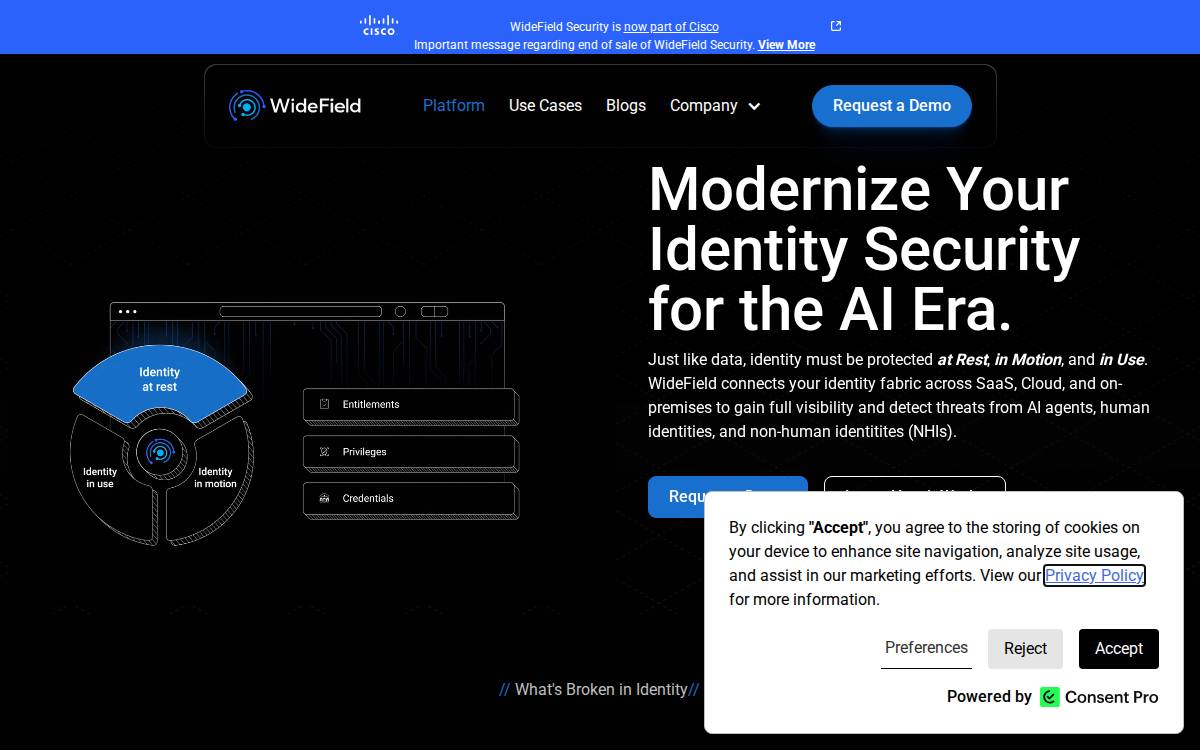Click the Company dropdown chevron
This screenshot has height=750, width=1200.
(754, 106)
